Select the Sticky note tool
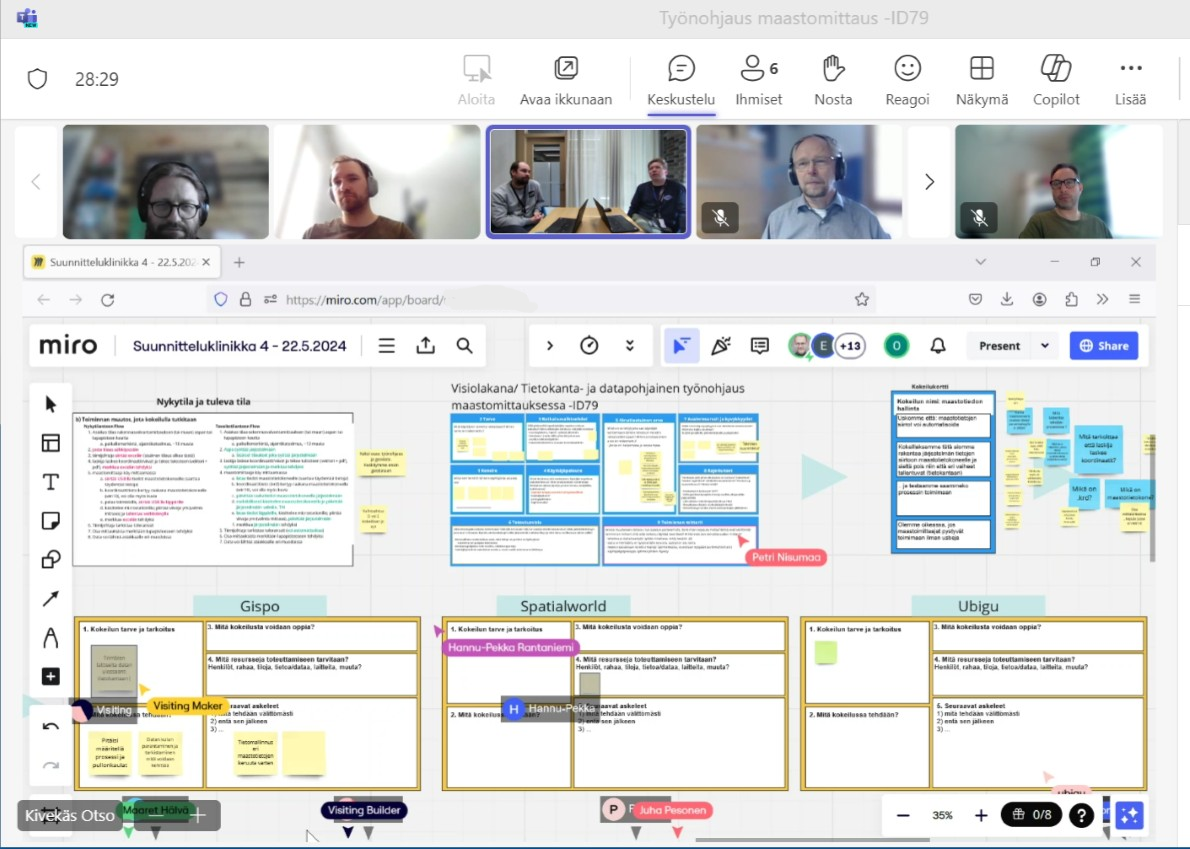Image resolution: width=1190 pixels, height=849 pixels. click(51, 520)
